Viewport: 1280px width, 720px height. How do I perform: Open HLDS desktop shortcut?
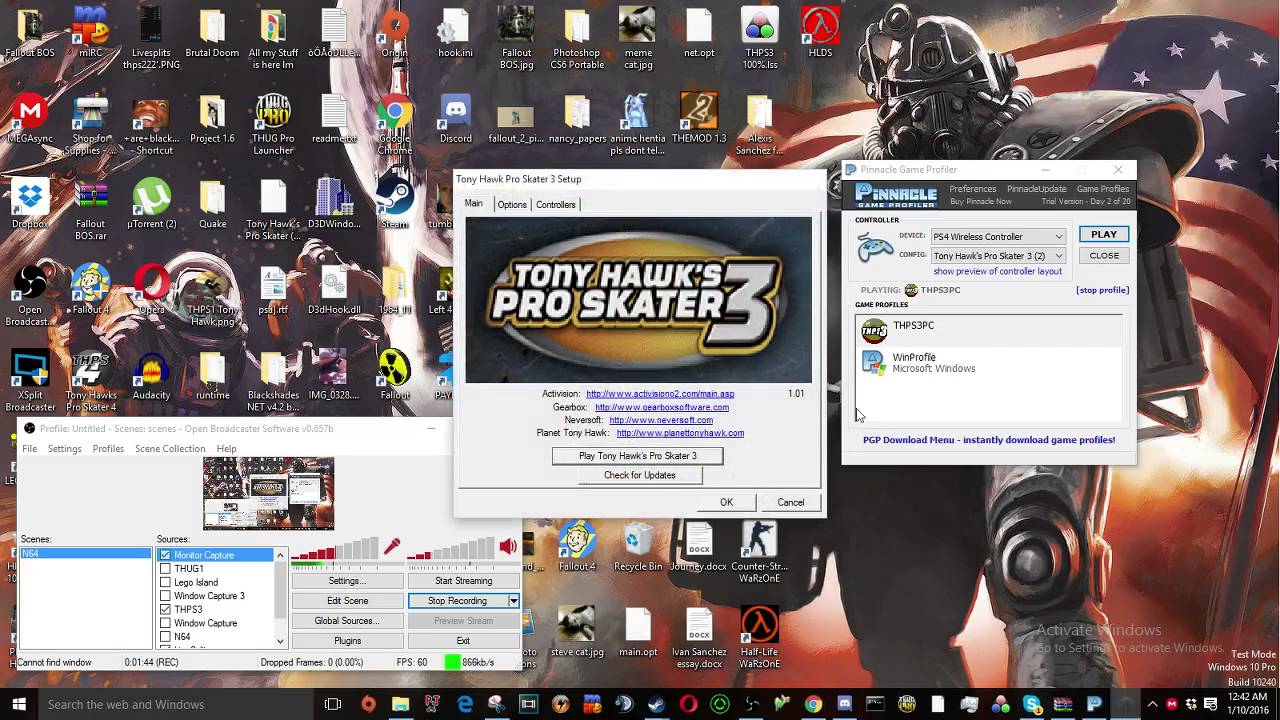[821, 30]
